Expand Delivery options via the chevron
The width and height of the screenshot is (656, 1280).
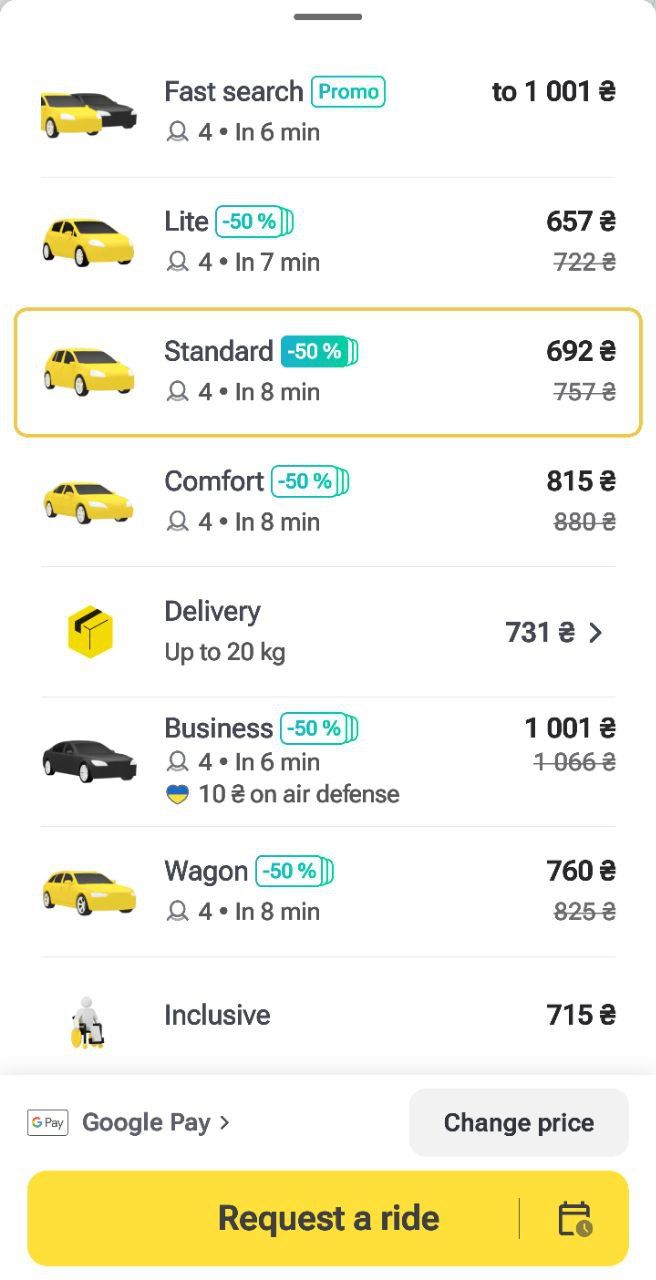point(596,632)
